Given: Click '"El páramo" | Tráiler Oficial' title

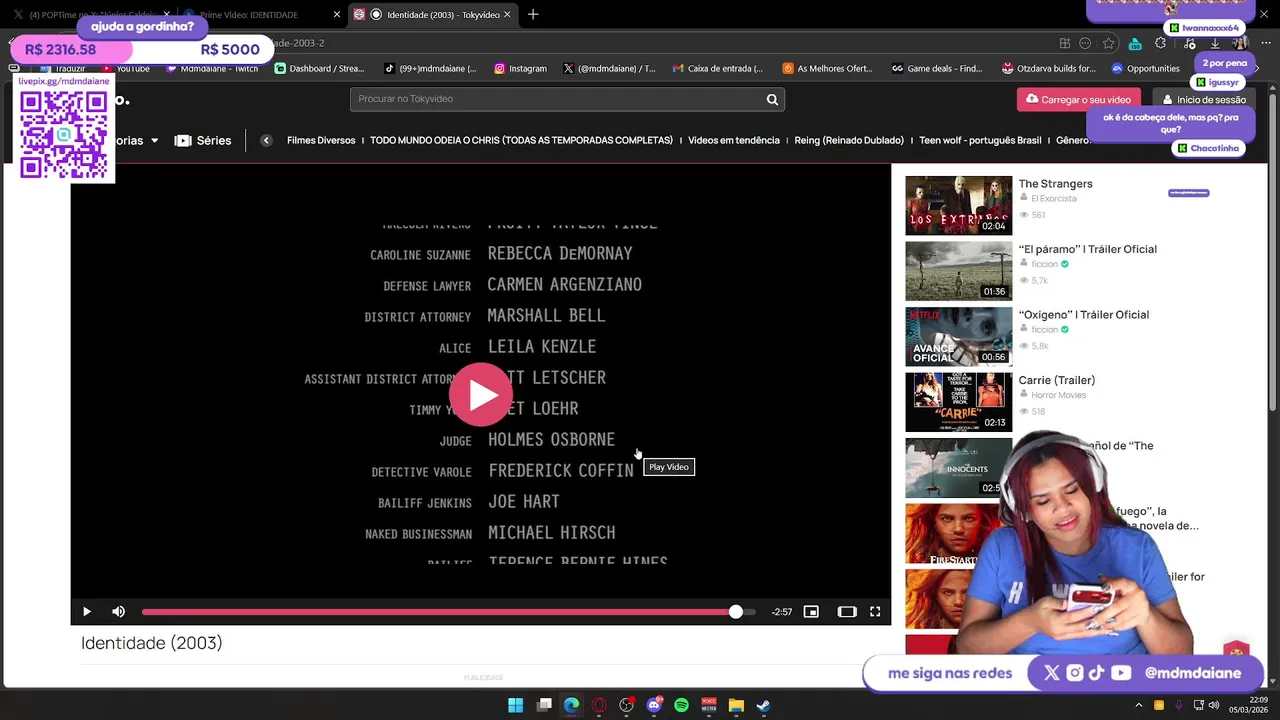Looking at the screenshot, I should click(1087, 249).
